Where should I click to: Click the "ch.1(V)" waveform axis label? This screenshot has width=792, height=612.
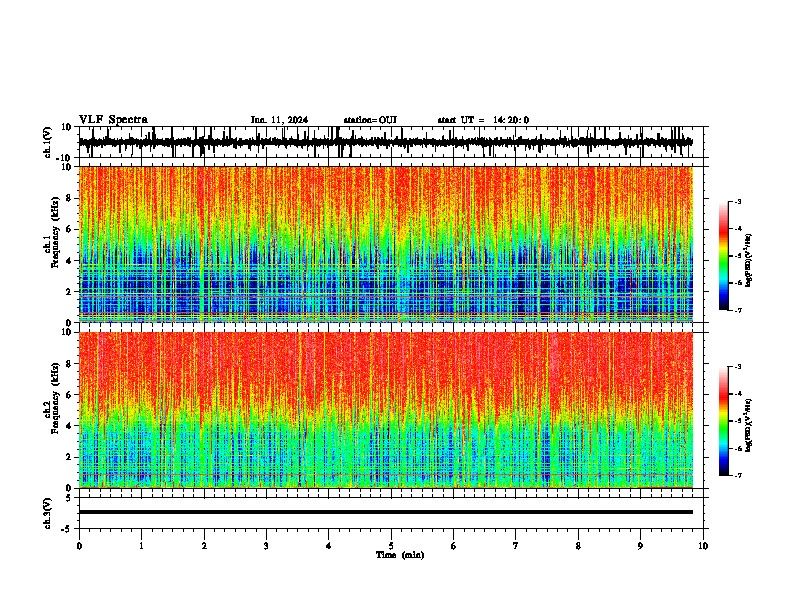[48, 142]
